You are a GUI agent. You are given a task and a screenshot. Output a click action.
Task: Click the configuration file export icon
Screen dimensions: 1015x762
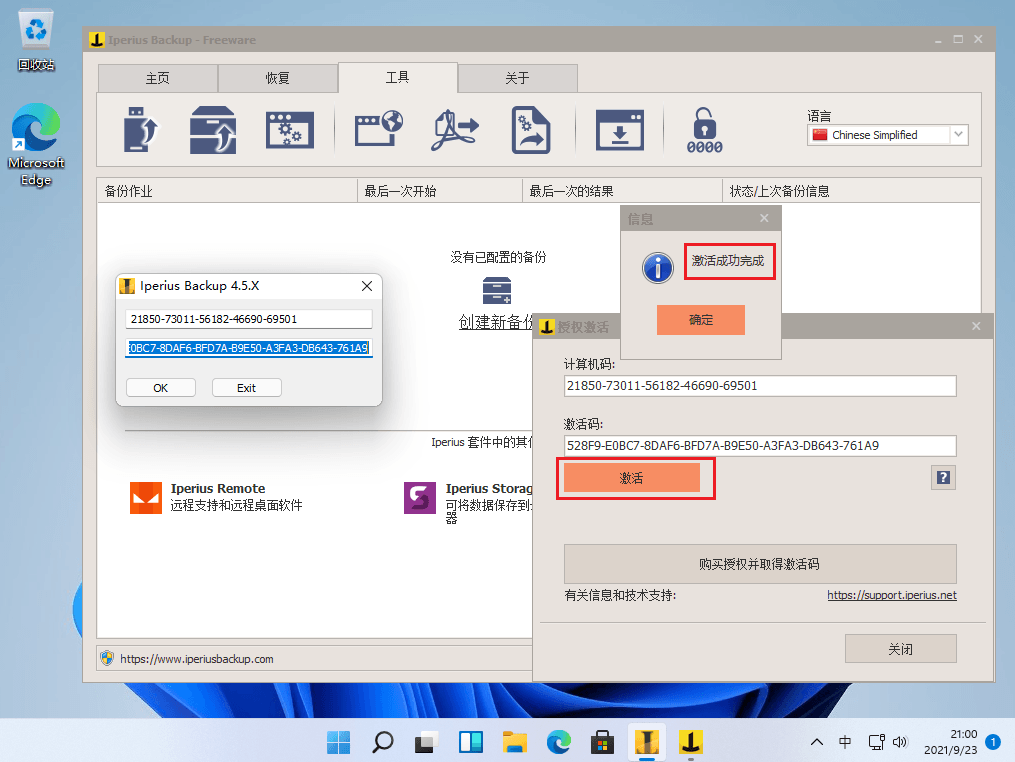(x=531, y=129)
